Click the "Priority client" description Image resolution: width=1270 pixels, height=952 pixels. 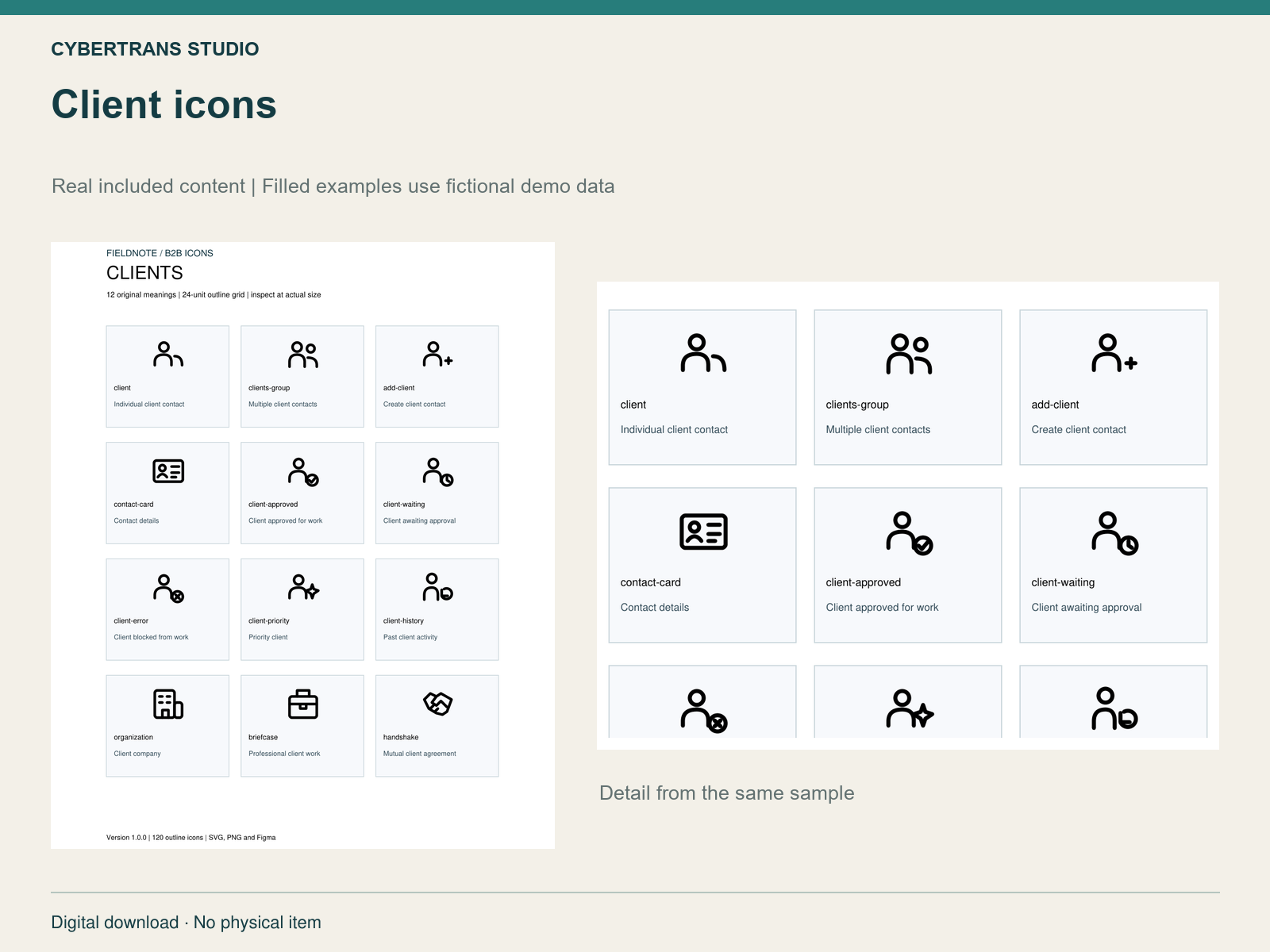[x=268, y=637]
